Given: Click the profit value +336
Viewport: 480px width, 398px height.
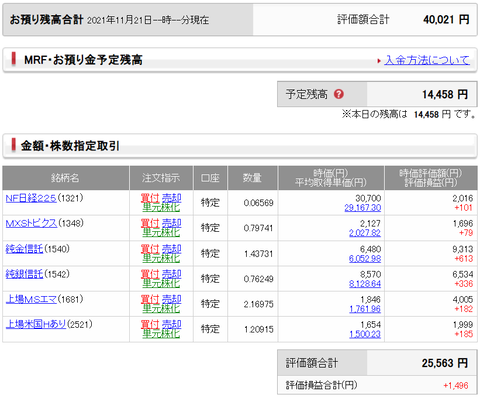Looking at the screenshot, I should coord(464,284).
